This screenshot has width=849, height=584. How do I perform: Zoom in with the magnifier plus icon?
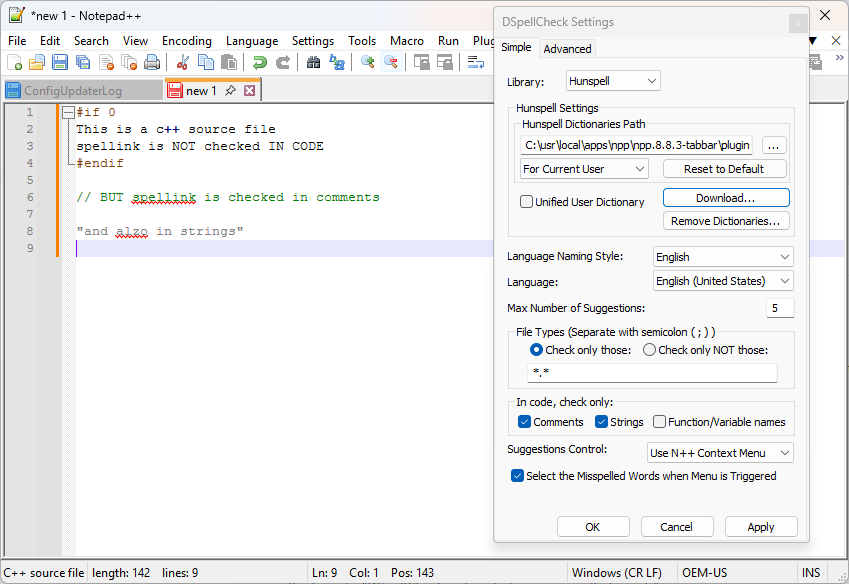pyautogui.click(x=368, y=63)
